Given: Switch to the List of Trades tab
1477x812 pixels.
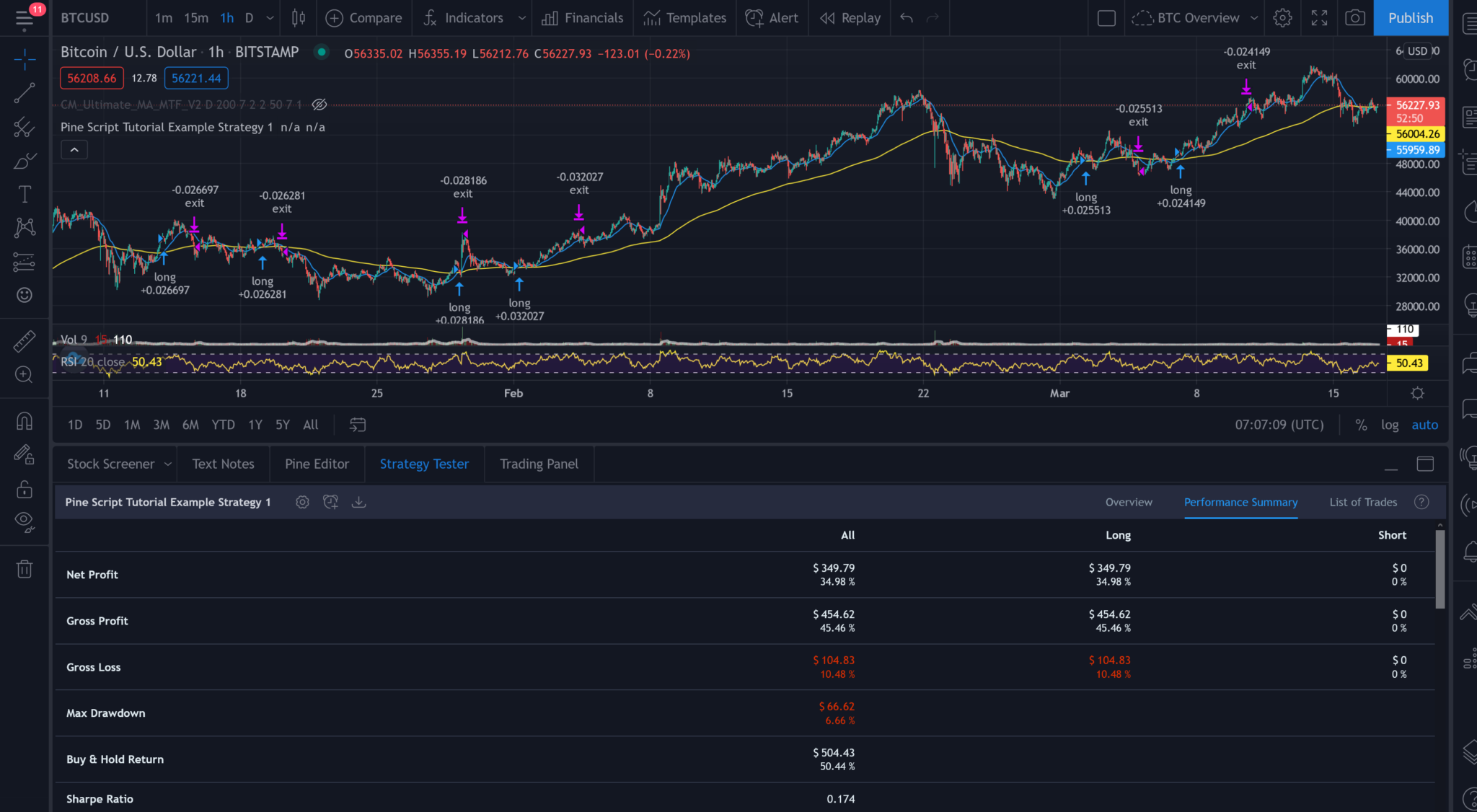Looking at the screenshot, I should (1363, 502).
